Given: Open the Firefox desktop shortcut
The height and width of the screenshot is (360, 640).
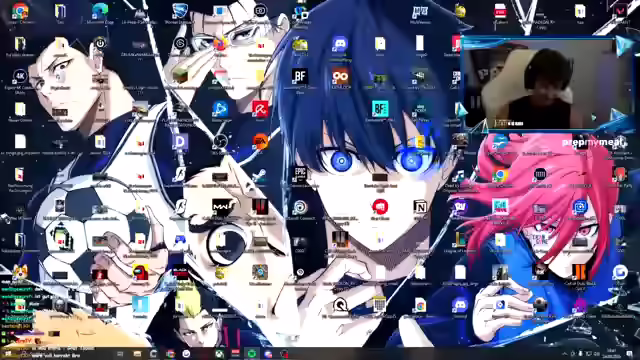Looking at the screenshot, I should click(220, 44).
